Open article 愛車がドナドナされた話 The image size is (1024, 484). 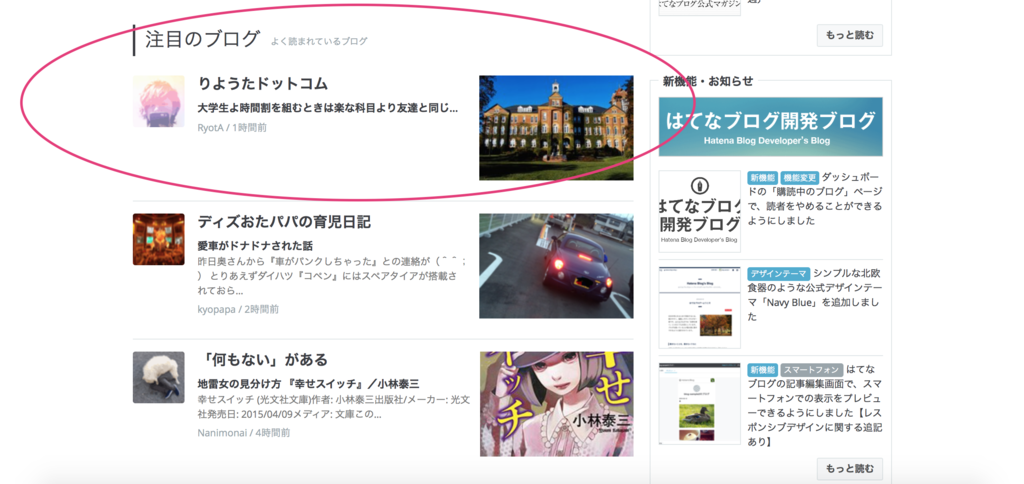point(255,246)
